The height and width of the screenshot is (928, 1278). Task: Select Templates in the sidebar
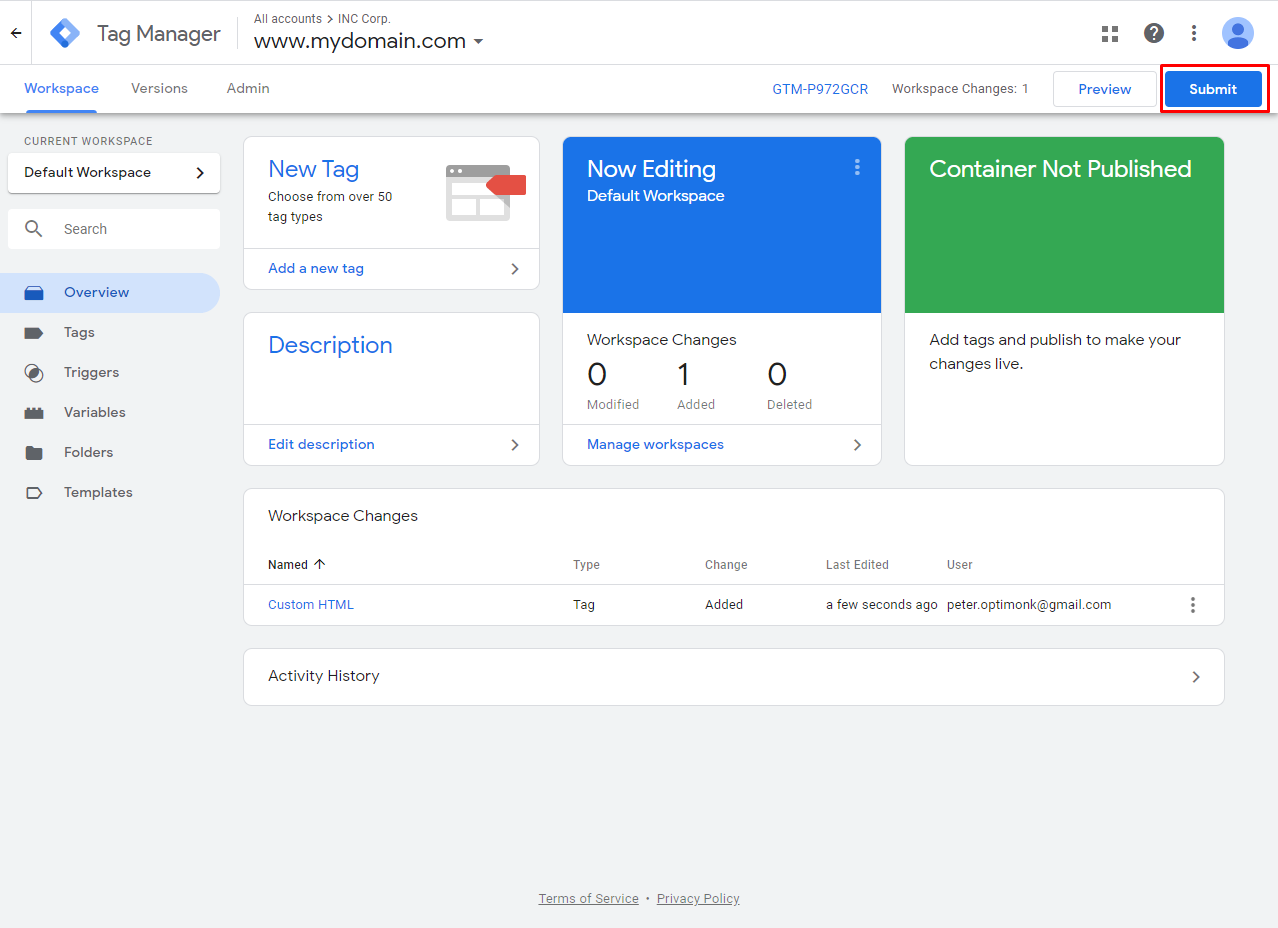110,493
